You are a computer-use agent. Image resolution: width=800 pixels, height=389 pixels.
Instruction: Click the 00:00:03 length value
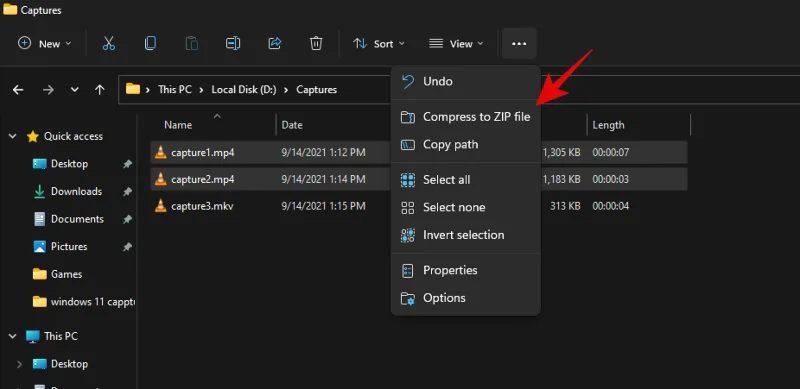point(610,179)
